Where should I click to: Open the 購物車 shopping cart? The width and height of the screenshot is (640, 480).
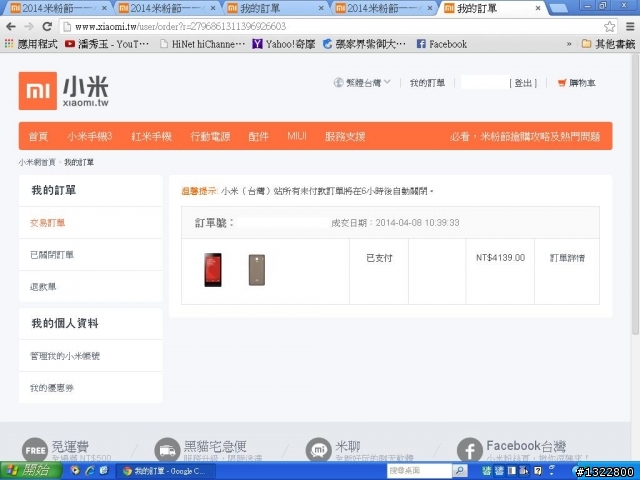pos(576,83)
